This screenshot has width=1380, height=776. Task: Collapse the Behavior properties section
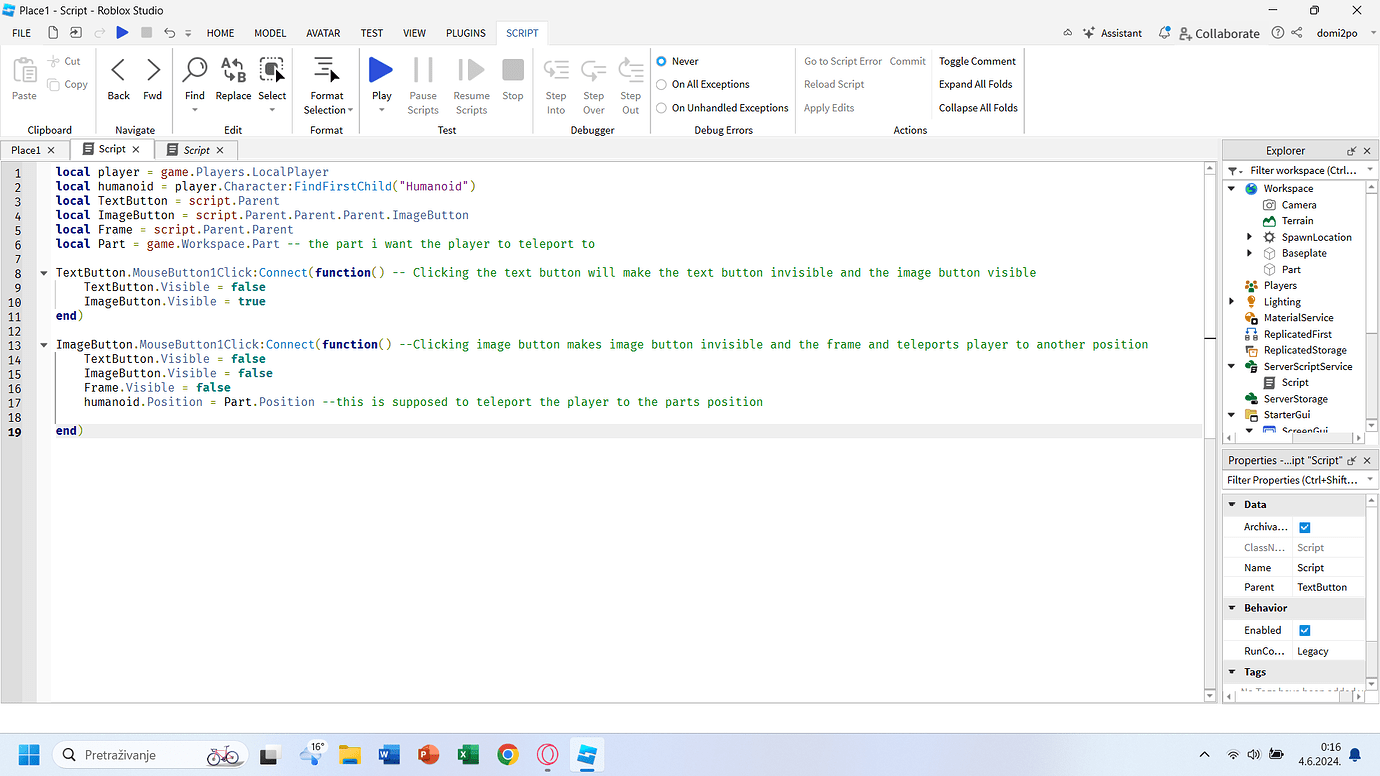coord(1233,608)
